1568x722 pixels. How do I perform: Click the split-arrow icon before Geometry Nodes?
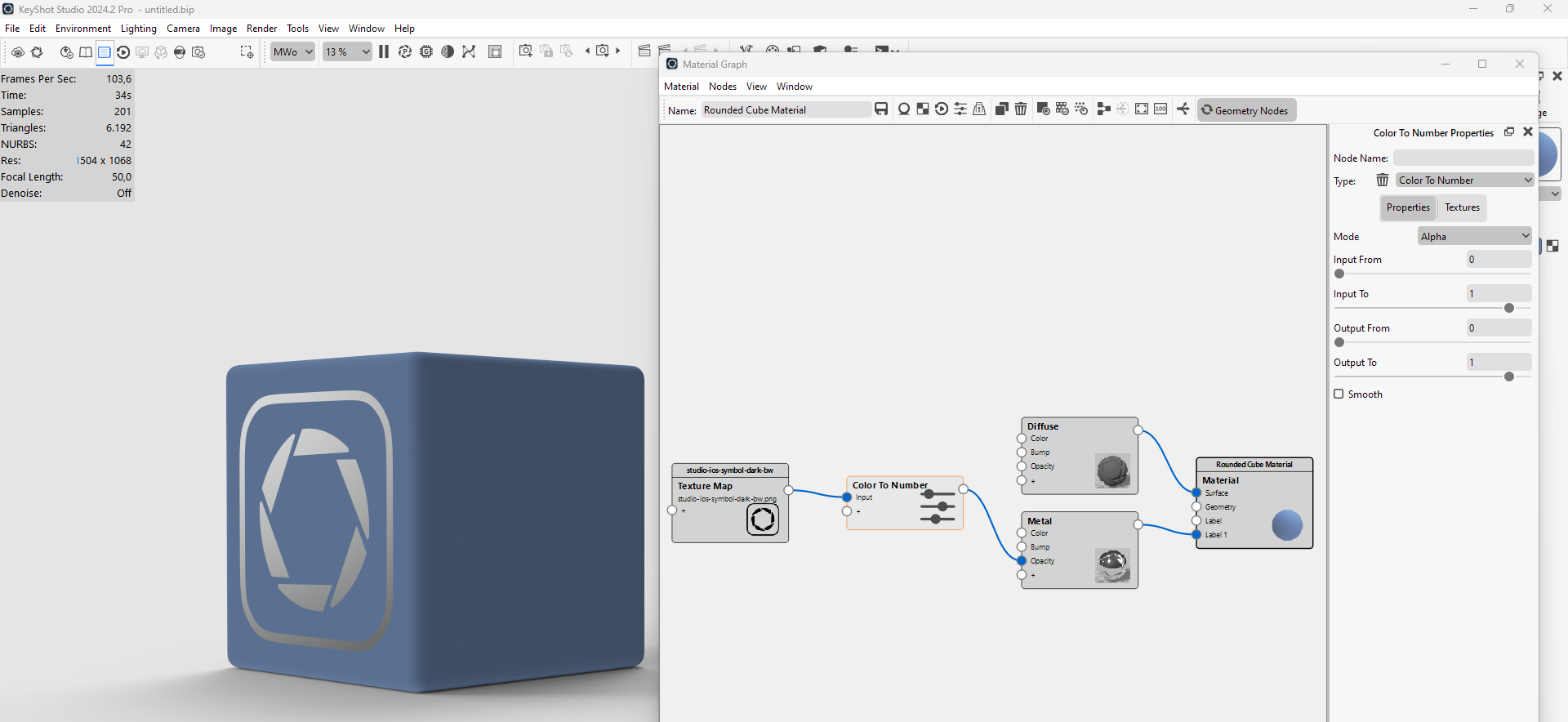click(1183, 109)
